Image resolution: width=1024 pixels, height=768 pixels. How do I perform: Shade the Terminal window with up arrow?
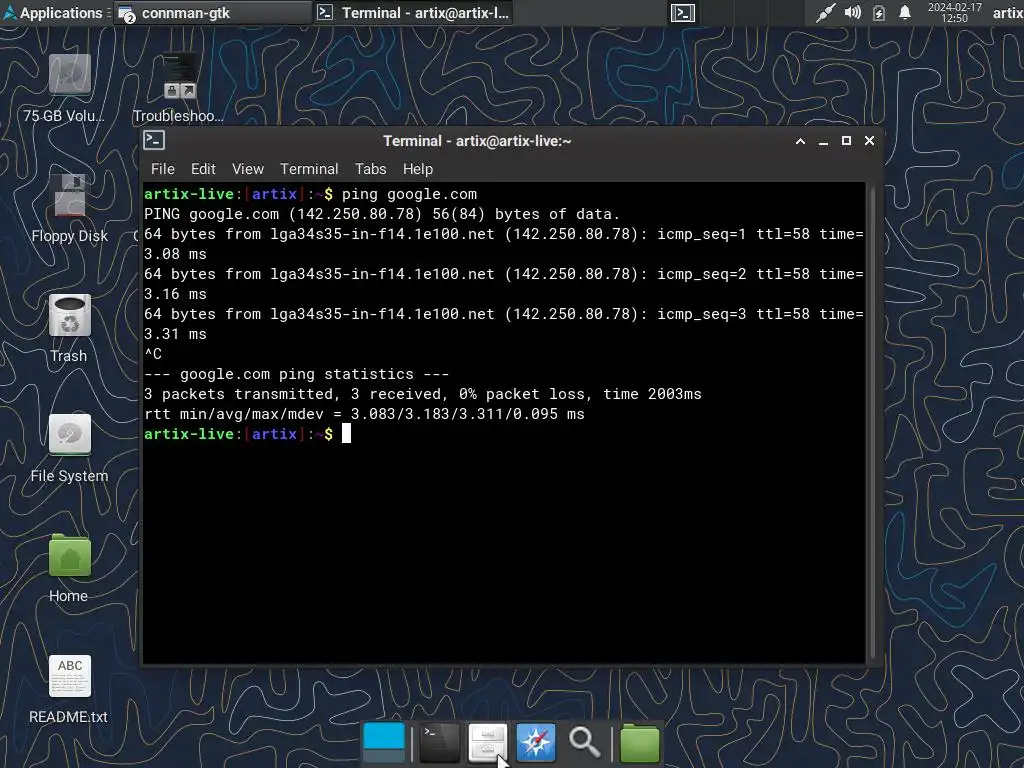tap(800, 141)
